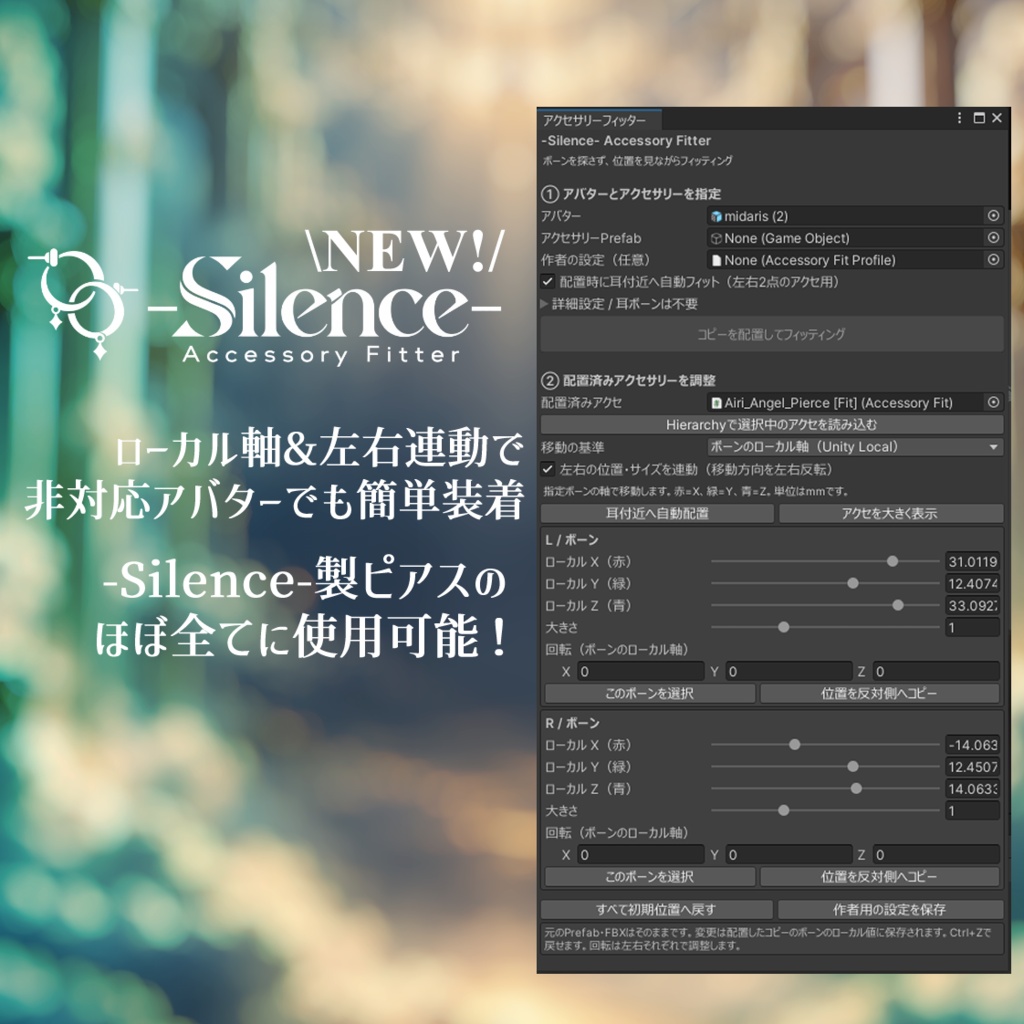The height and width of the screenshot is (1024, 1024).
Task: Open the 配置済みアクセ object picker circle
Action: click(x=993, y=402)
